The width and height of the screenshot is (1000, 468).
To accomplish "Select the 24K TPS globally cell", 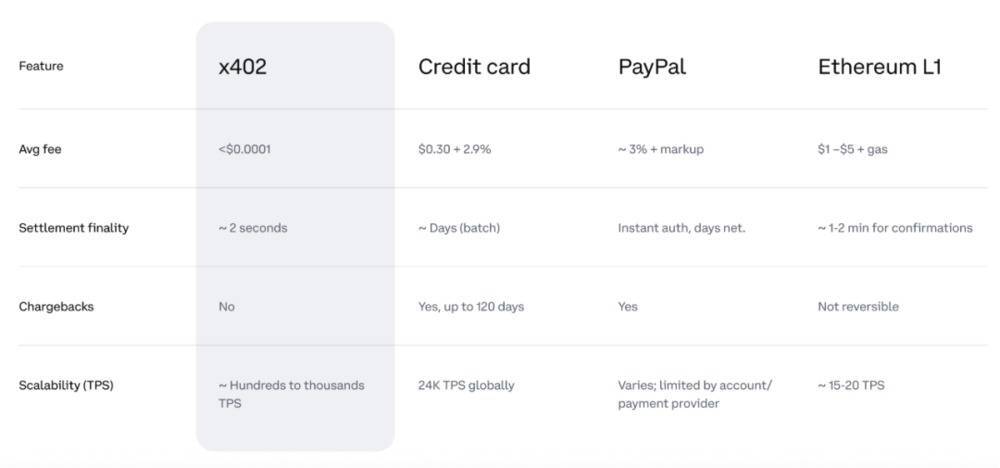I will click(x=466, y=385).
